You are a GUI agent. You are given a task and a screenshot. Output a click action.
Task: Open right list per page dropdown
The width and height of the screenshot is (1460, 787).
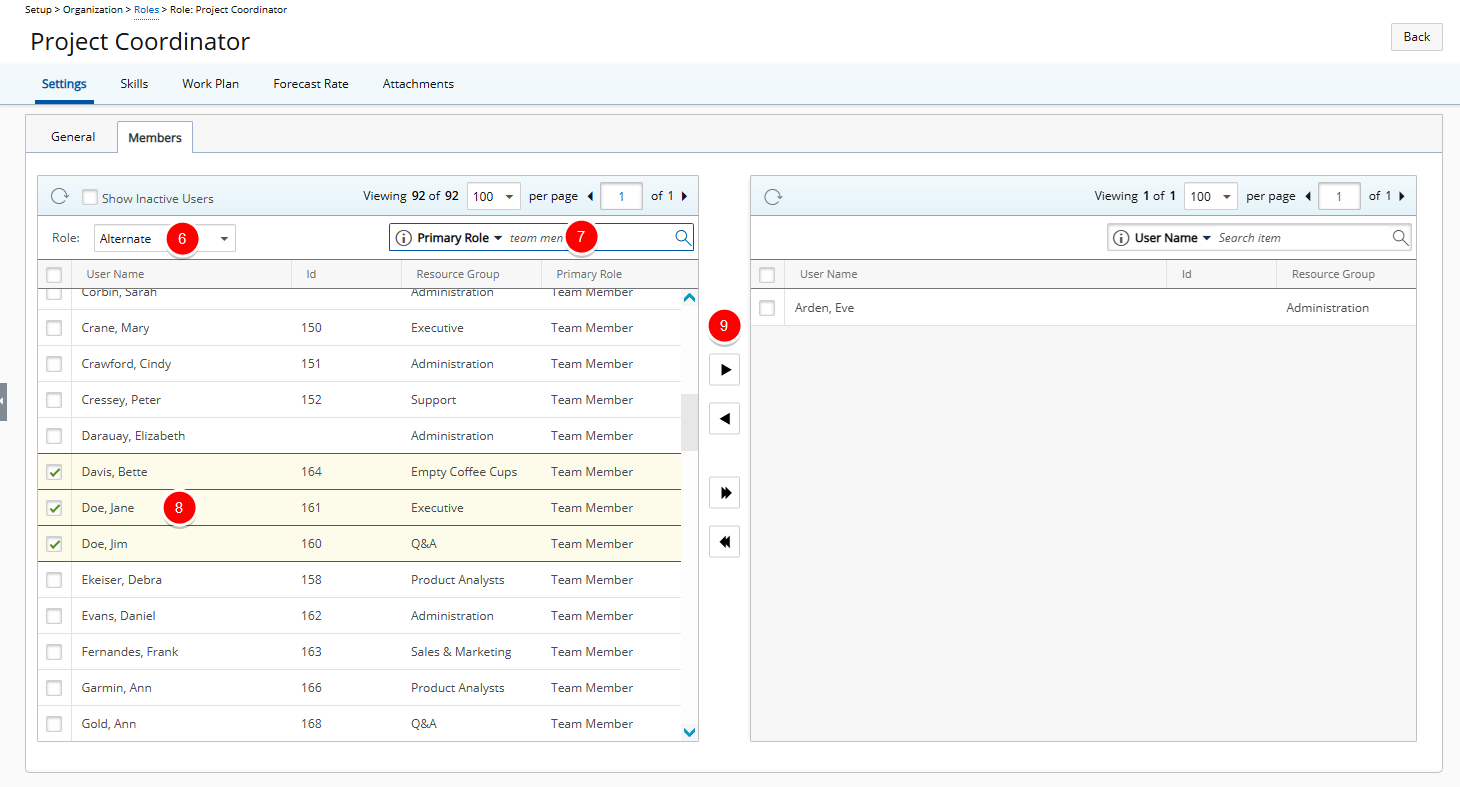pyautogui.click(x=1211, y=196)
